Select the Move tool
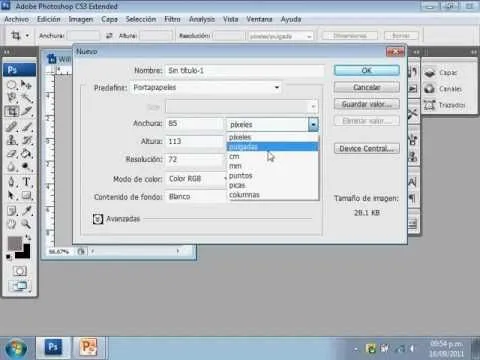 tap(27, 85)
